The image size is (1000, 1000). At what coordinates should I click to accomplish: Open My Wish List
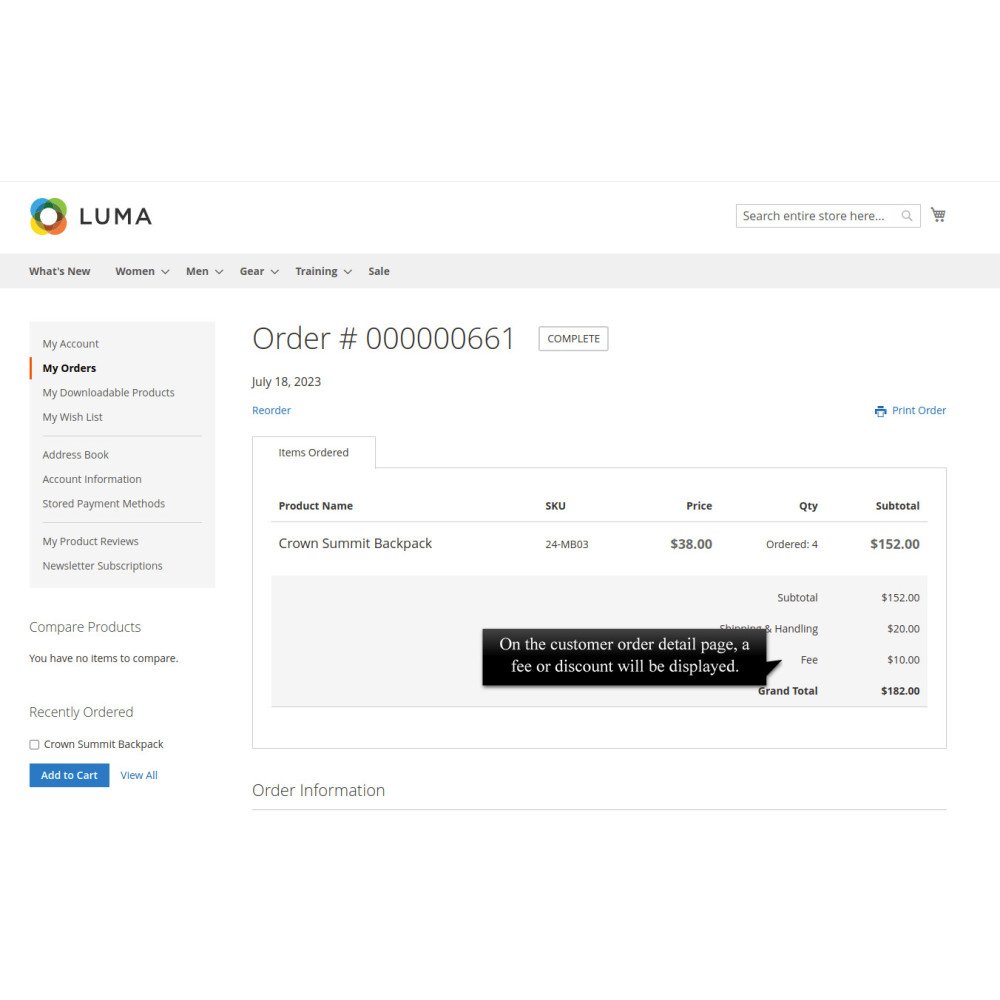(72, 417)
